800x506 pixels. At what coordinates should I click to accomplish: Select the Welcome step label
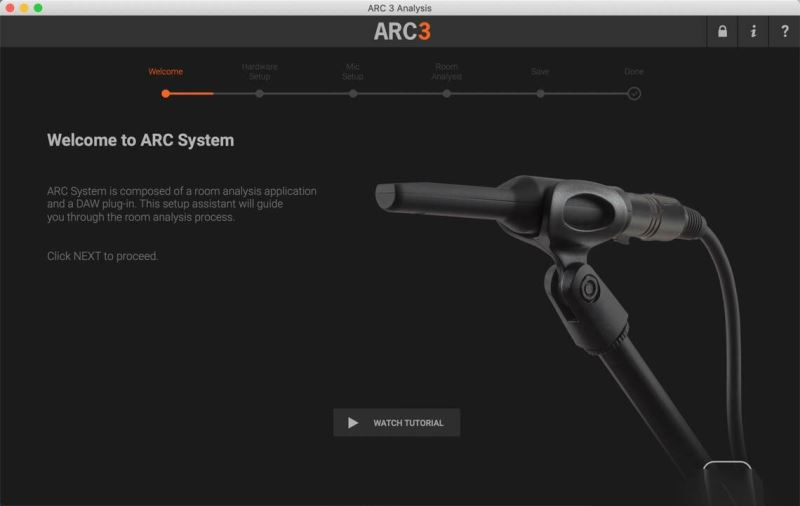click(x=165, y=71)
